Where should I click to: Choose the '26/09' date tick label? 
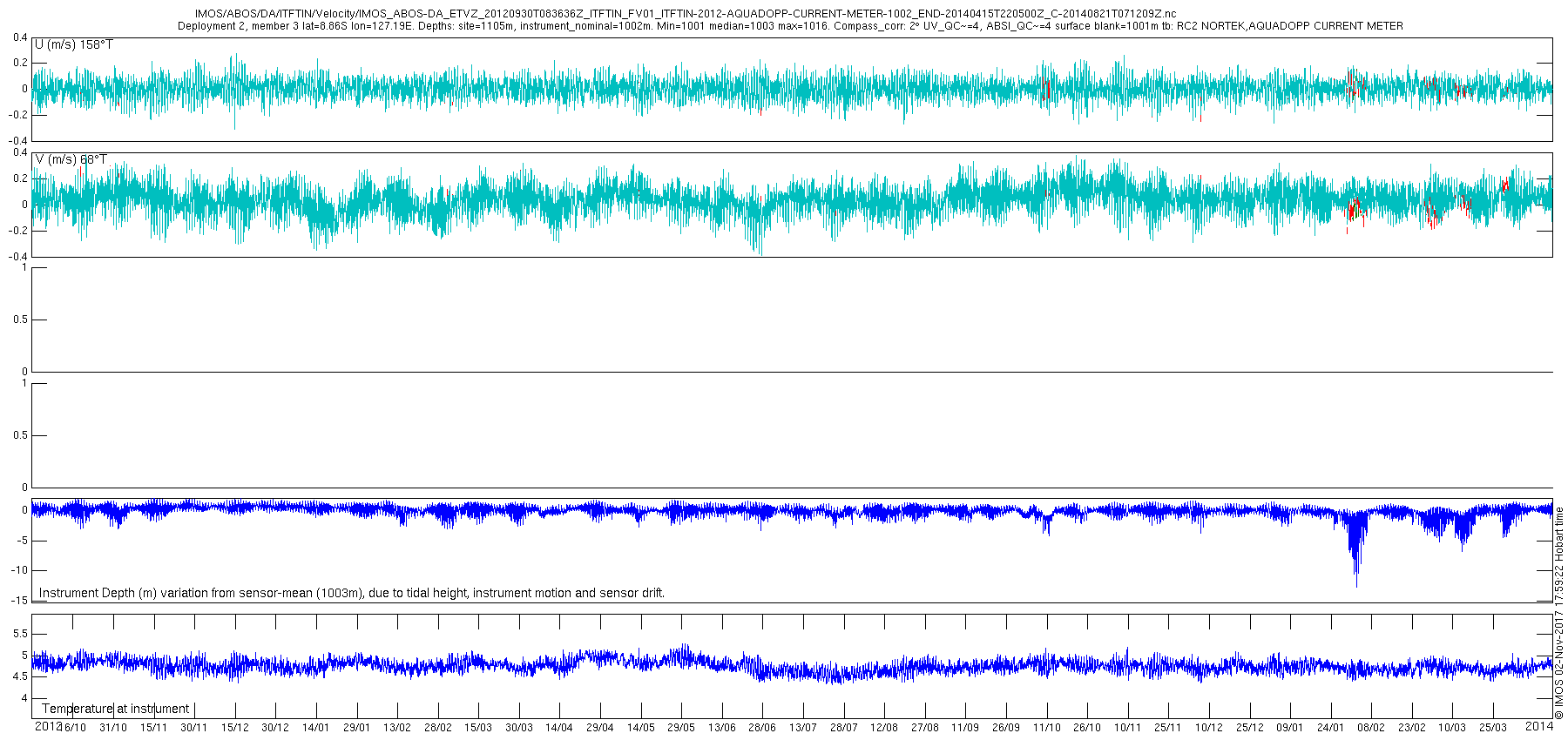(1005, 728)
